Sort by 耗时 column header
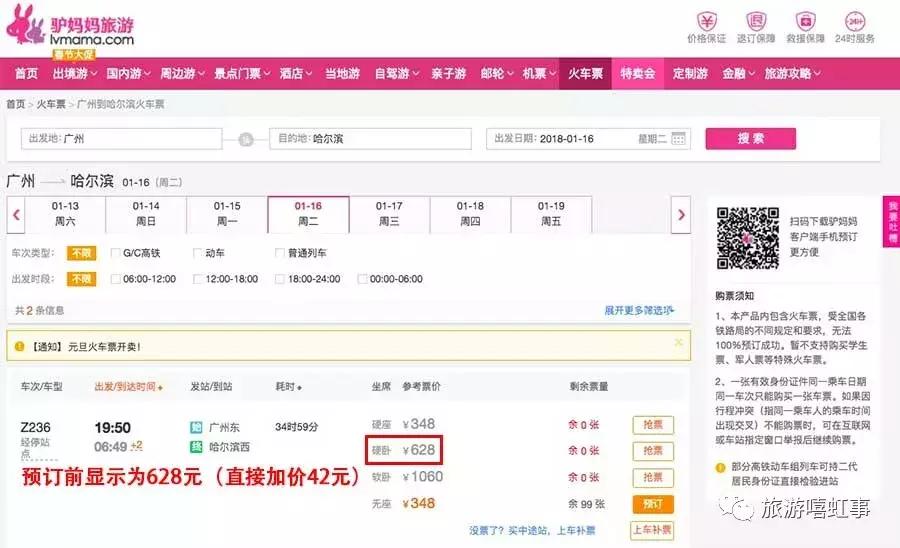Image resolution: width=900 pixels, height=548 pixels. [289, 387]
